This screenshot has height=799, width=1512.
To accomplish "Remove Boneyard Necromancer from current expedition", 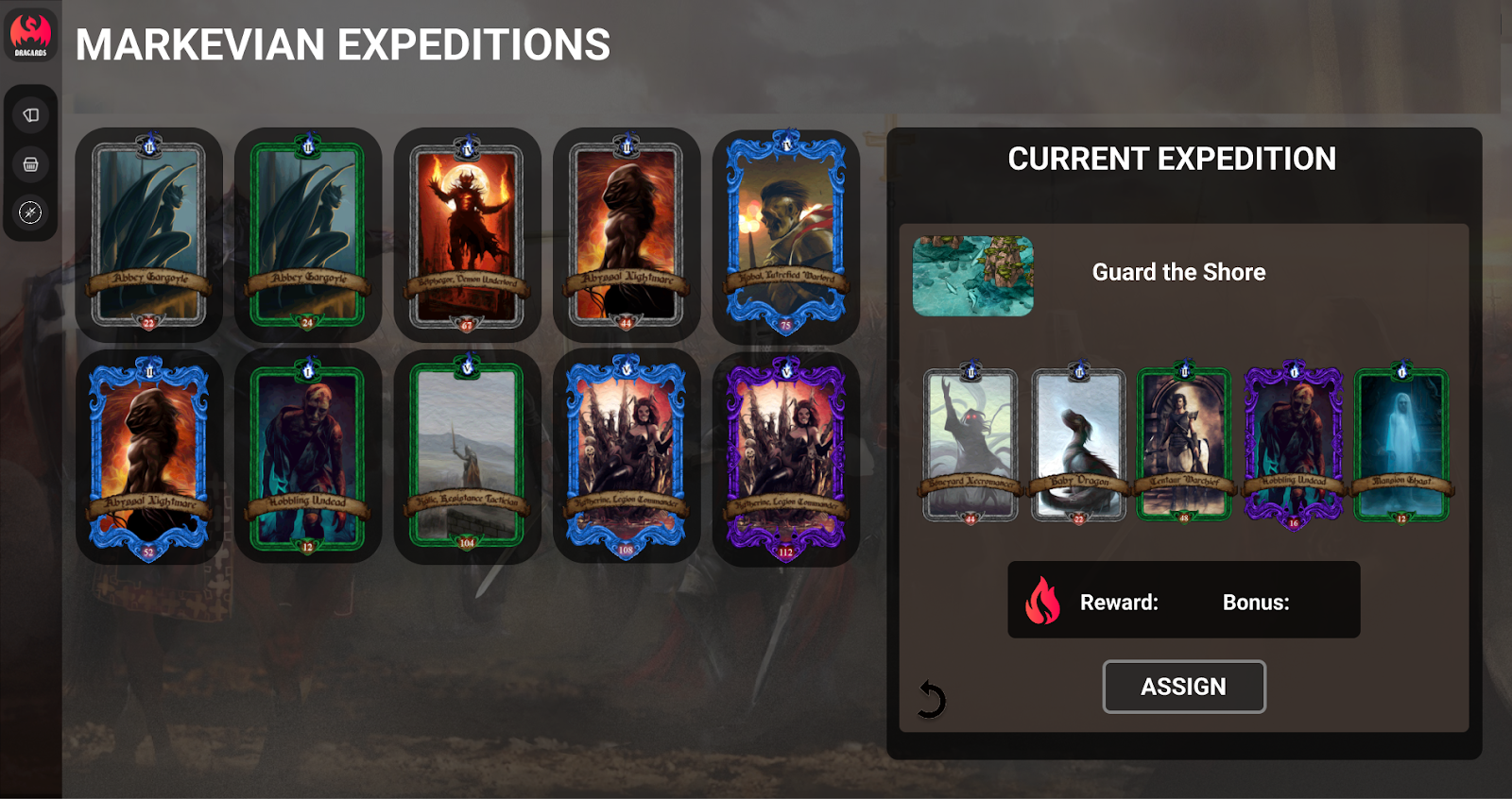I will pos(971,444).
